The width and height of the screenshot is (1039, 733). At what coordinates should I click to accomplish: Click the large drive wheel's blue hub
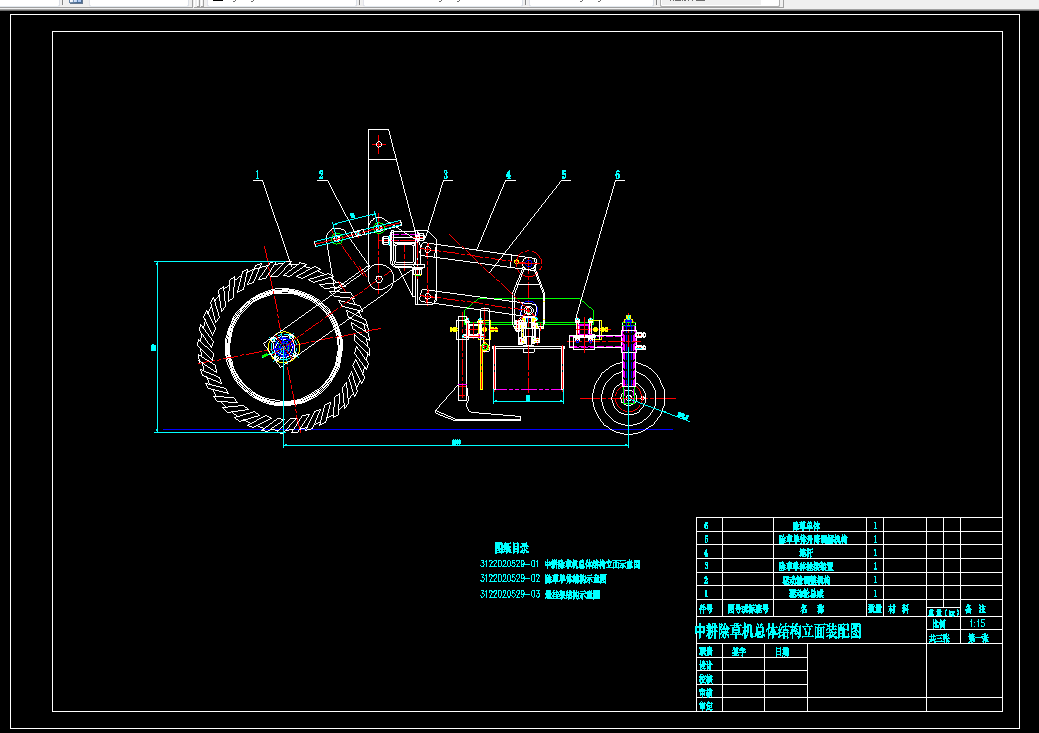(x=283, y=347)
